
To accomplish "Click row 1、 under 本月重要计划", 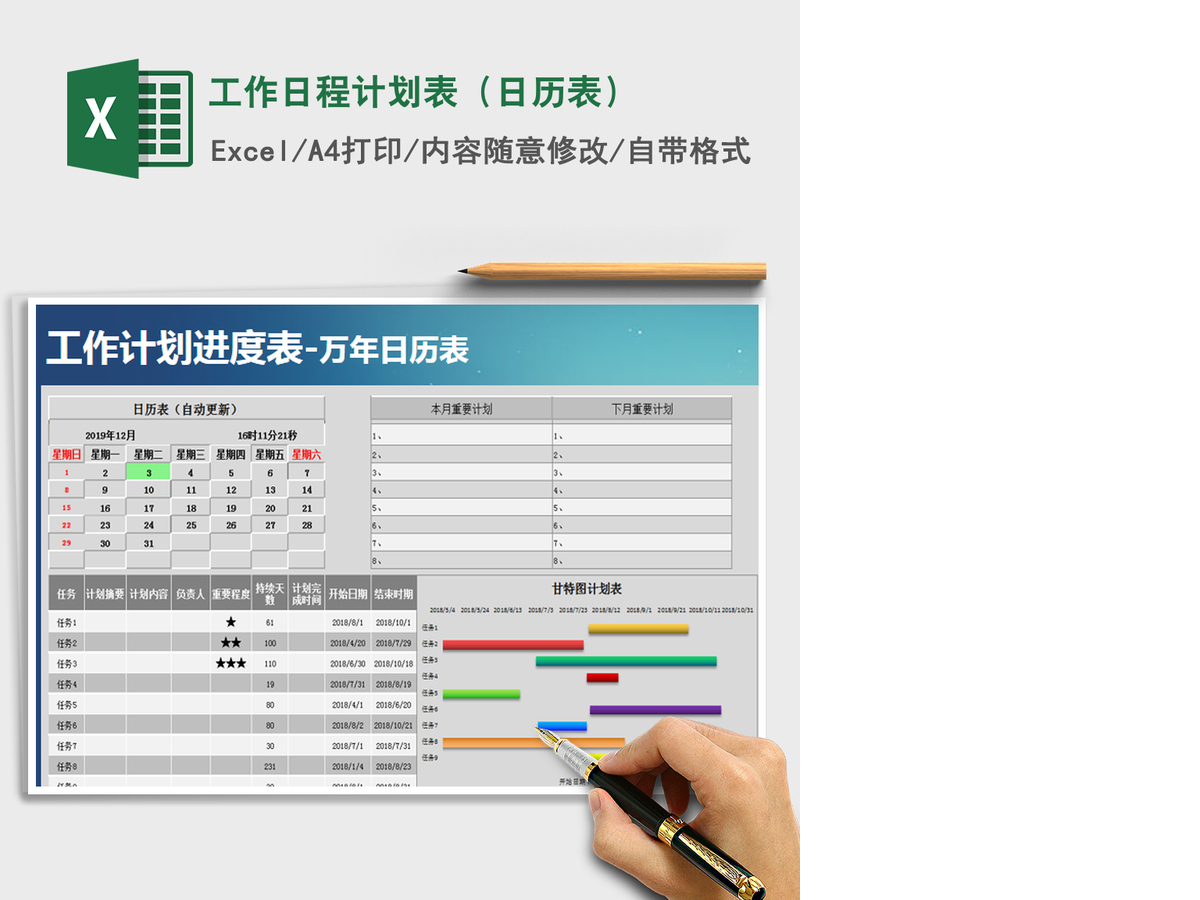I will click(x=461, y=436).
